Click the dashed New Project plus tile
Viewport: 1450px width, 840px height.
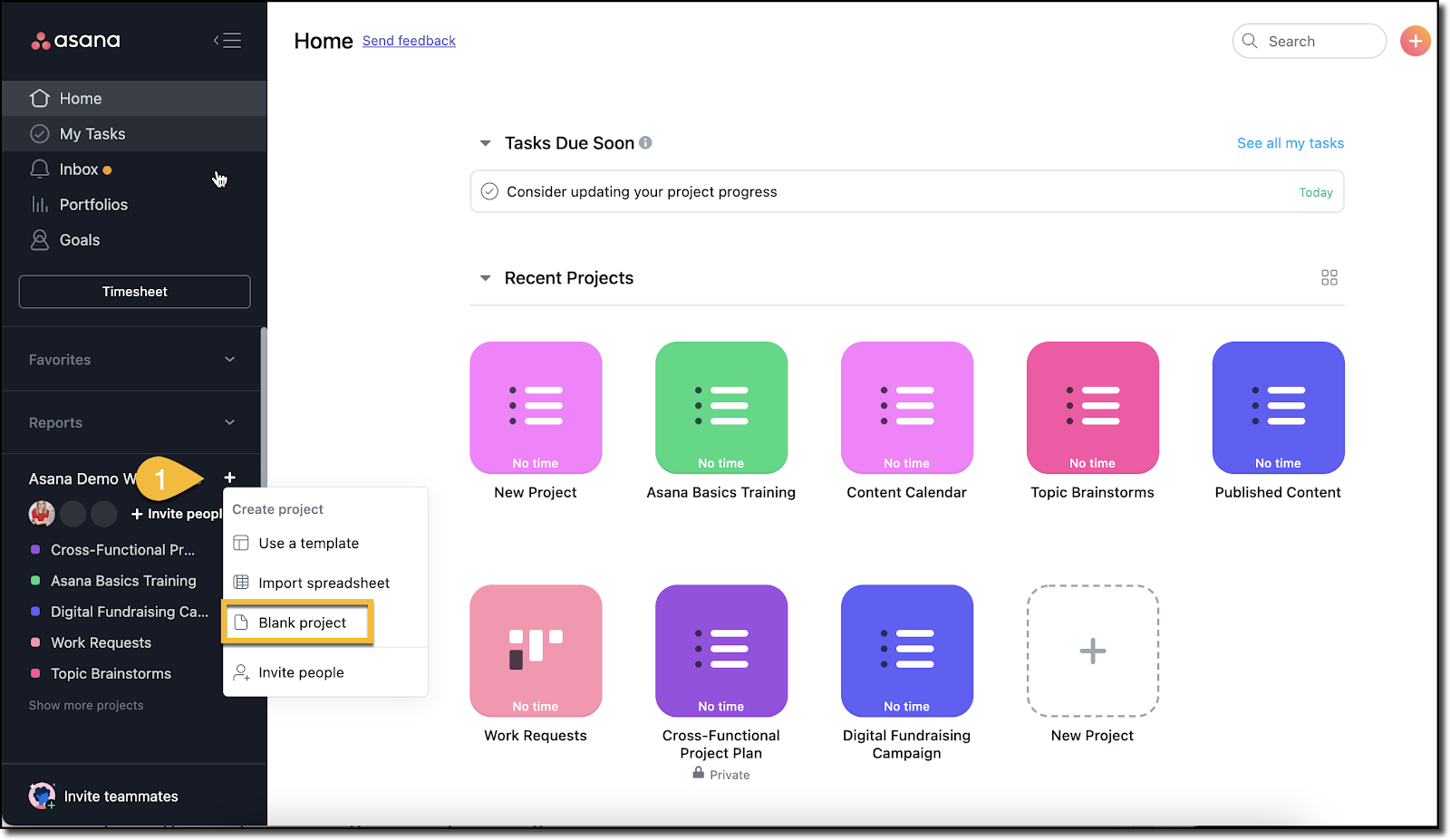[1093, 651]
